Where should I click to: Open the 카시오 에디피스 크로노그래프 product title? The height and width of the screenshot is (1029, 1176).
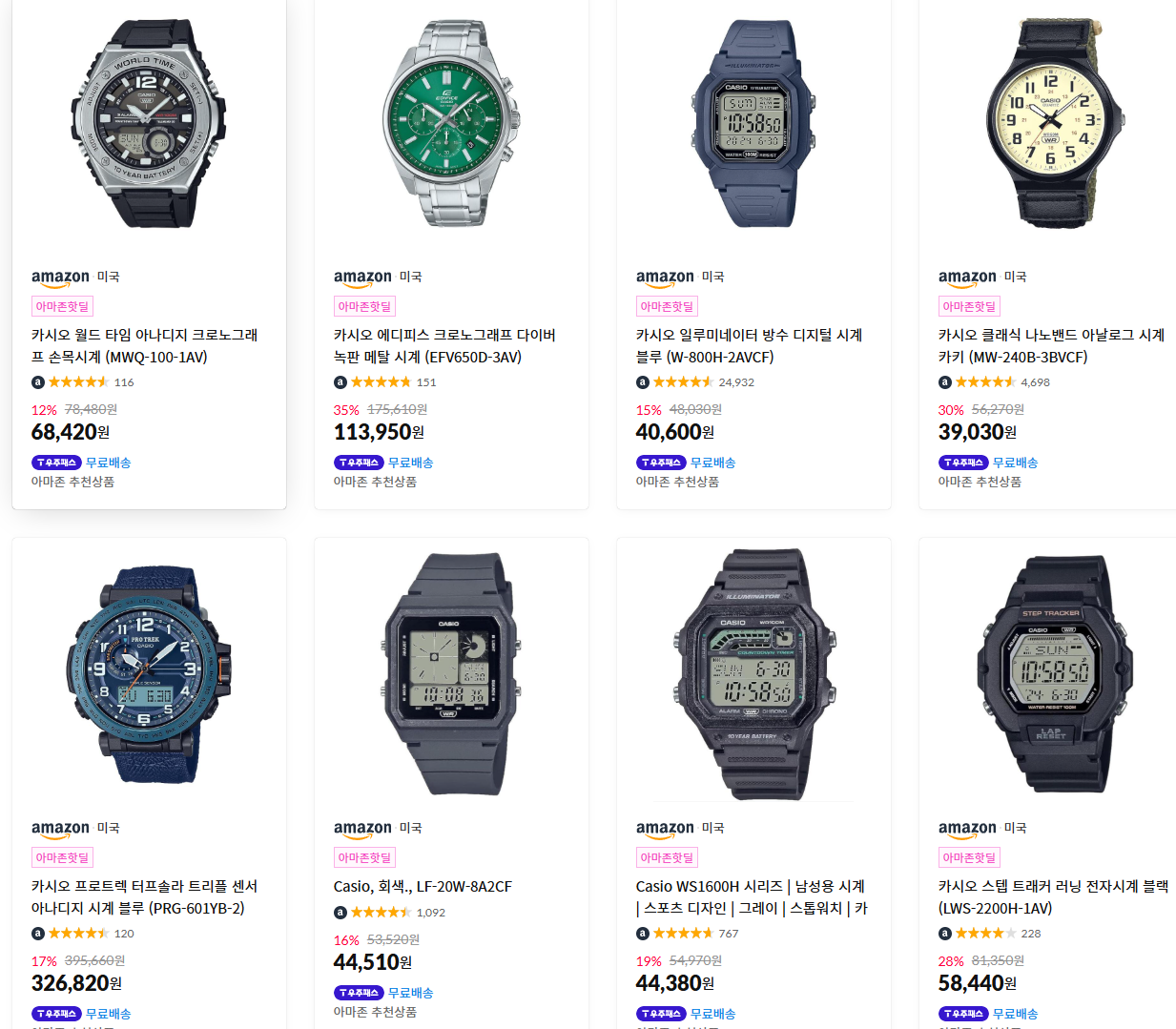coord(444,346)
